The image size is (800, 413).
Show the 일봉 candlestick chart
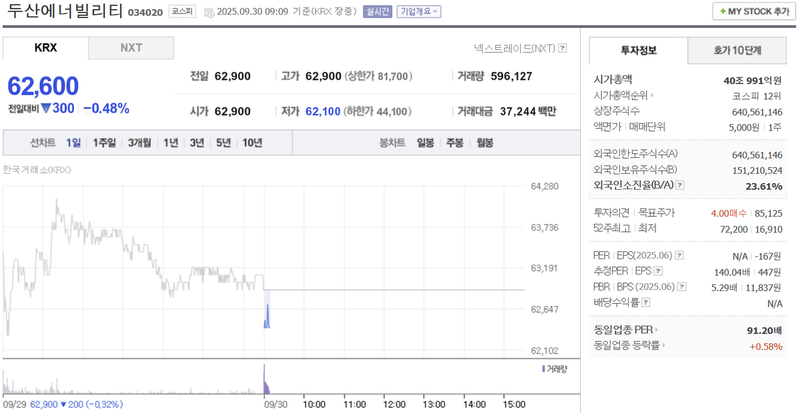click(425, 143)
